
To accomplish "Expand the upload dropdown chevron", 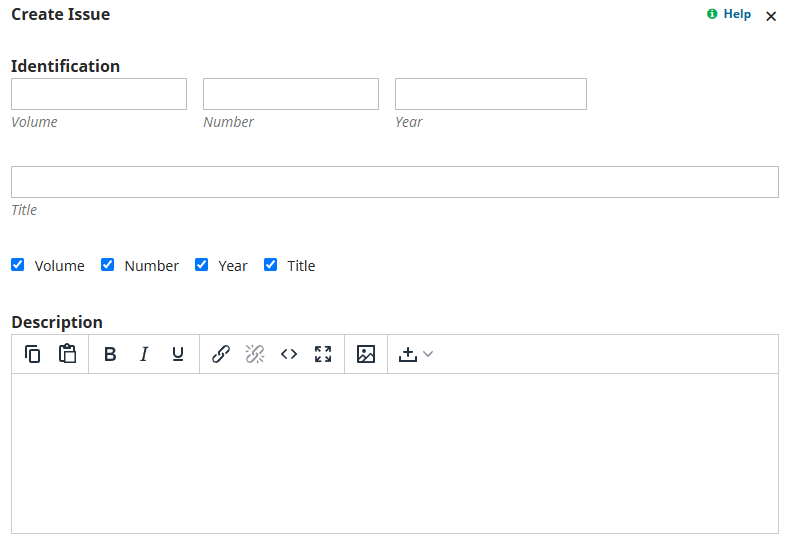I will [428, 354].
